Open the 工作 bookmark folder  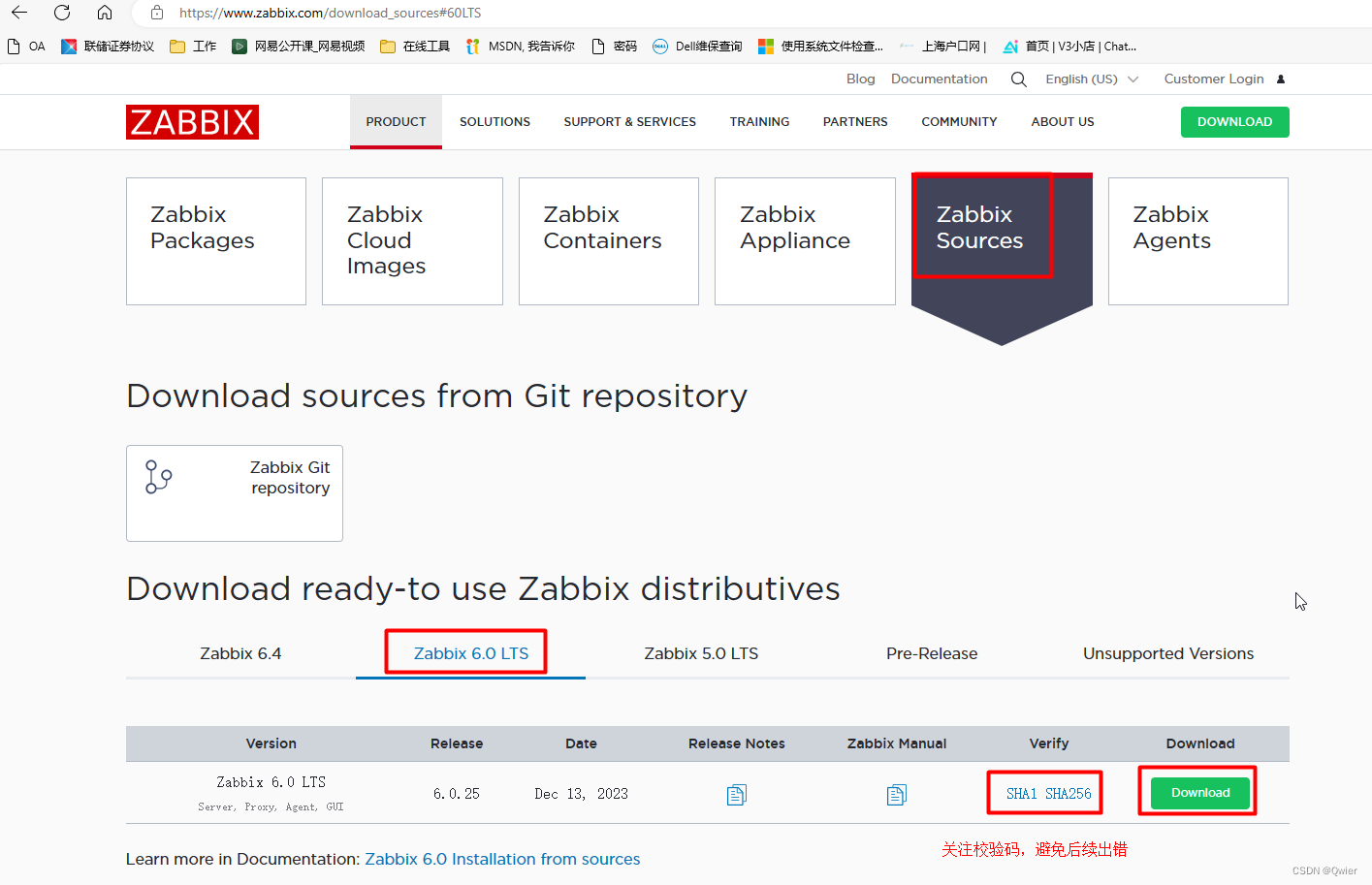coord(193,46)
